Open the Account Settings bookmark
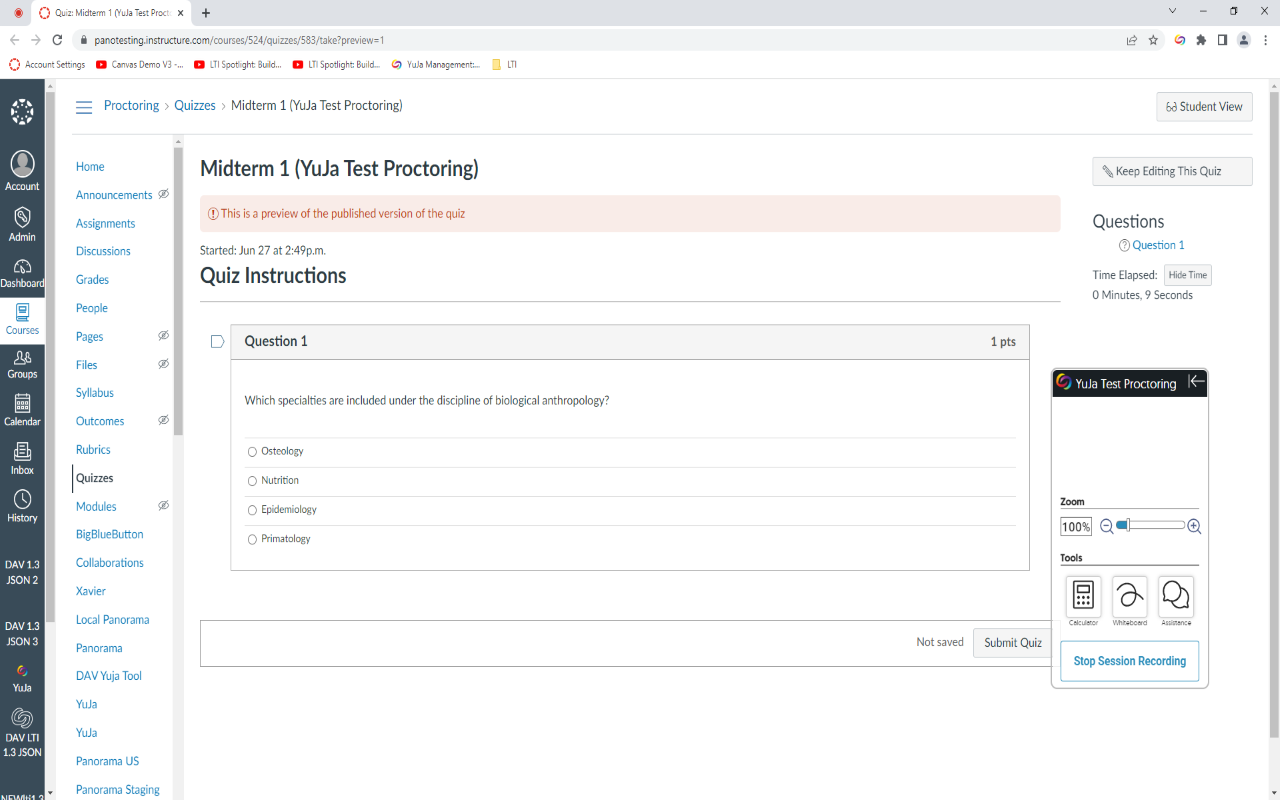Image resolution: width=1280 pixels, height=800 pixels. [47, 65]
